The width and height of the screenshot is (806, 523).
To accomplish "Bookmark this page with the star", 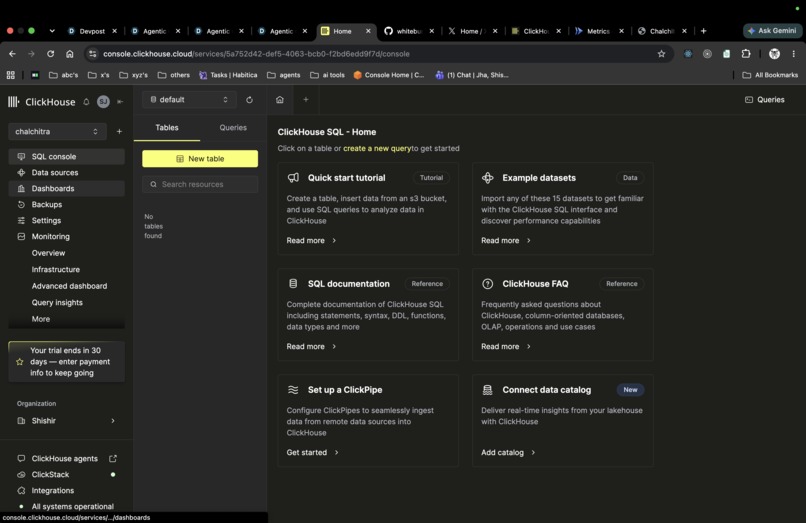I will [661, 53].
